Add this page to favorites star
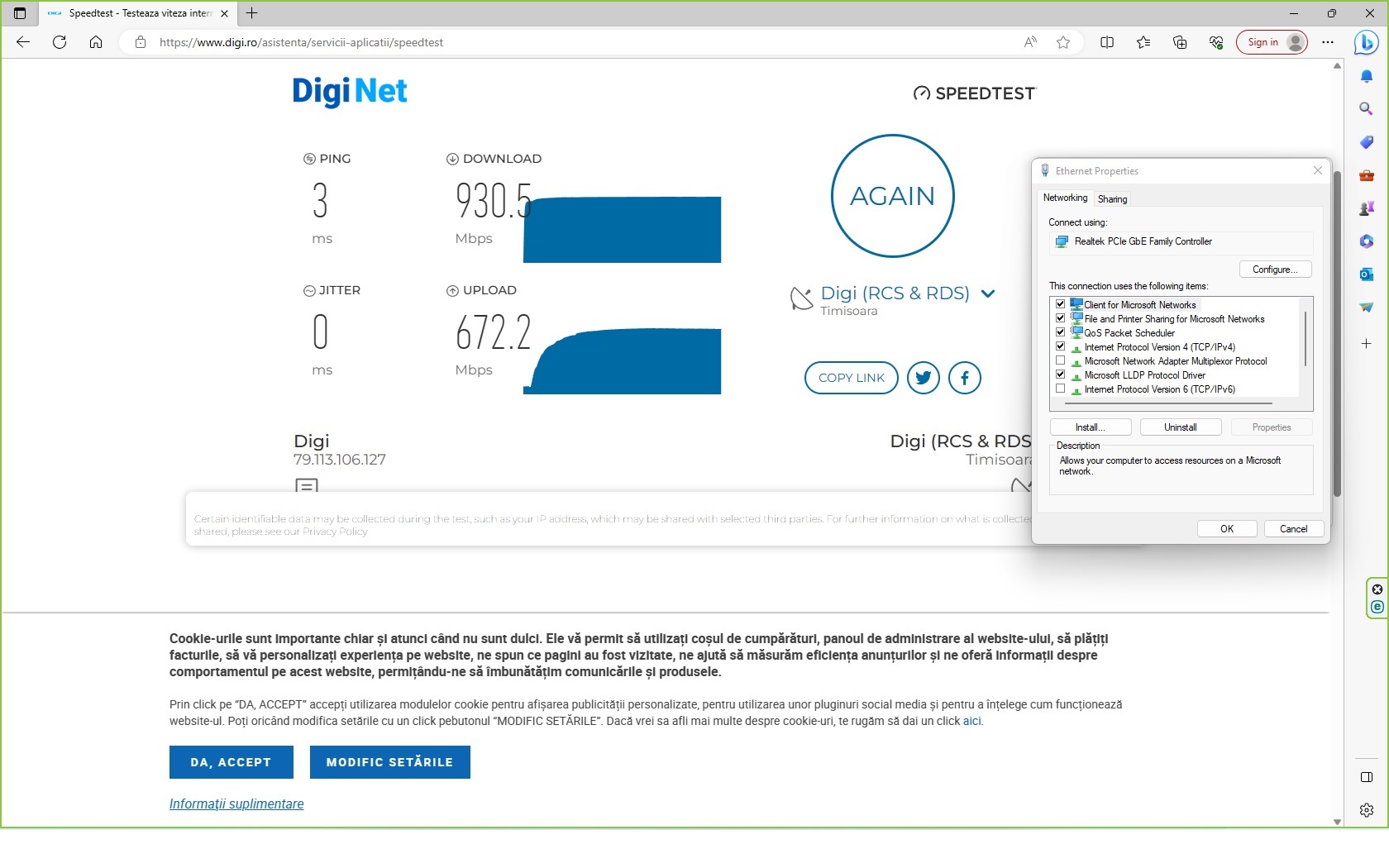 point(1063,42)
